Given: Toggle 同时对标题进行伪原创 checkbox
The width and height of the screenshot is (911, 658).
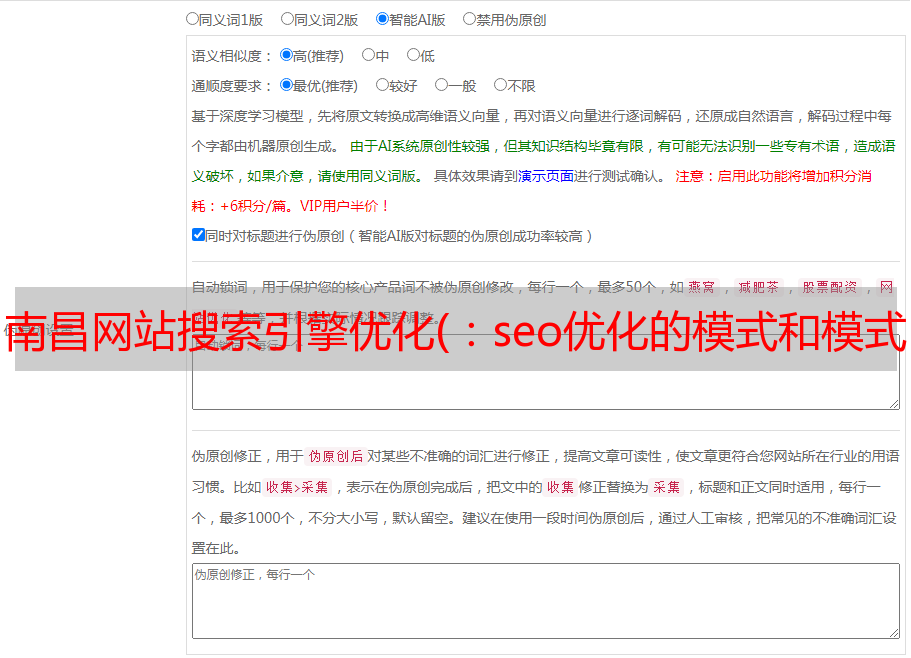Looking at the screenshot, I should point(198,235).
